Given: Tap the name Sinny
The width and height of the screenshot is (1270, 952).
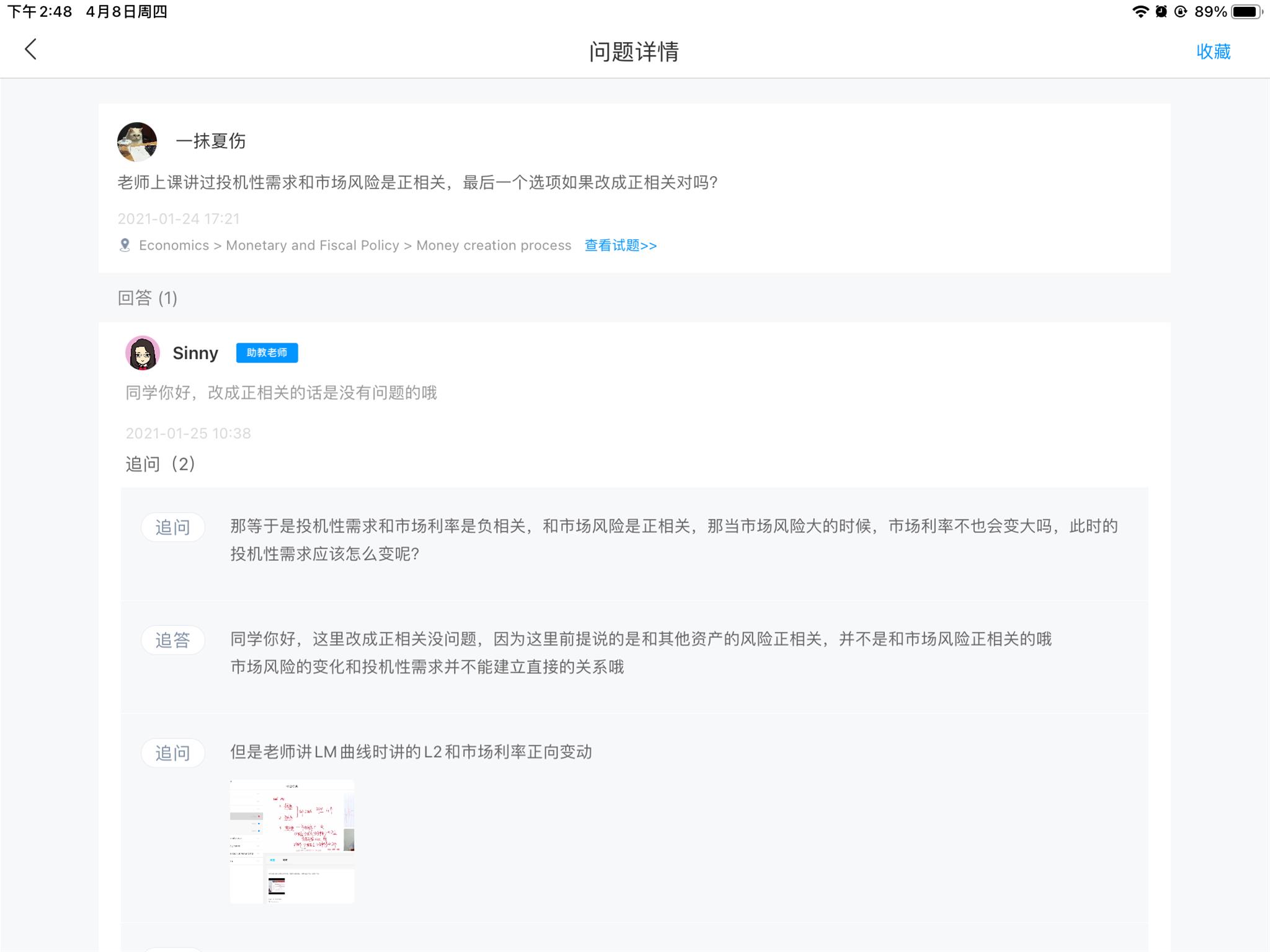Looking at the screenshot, I should point(195,353).
